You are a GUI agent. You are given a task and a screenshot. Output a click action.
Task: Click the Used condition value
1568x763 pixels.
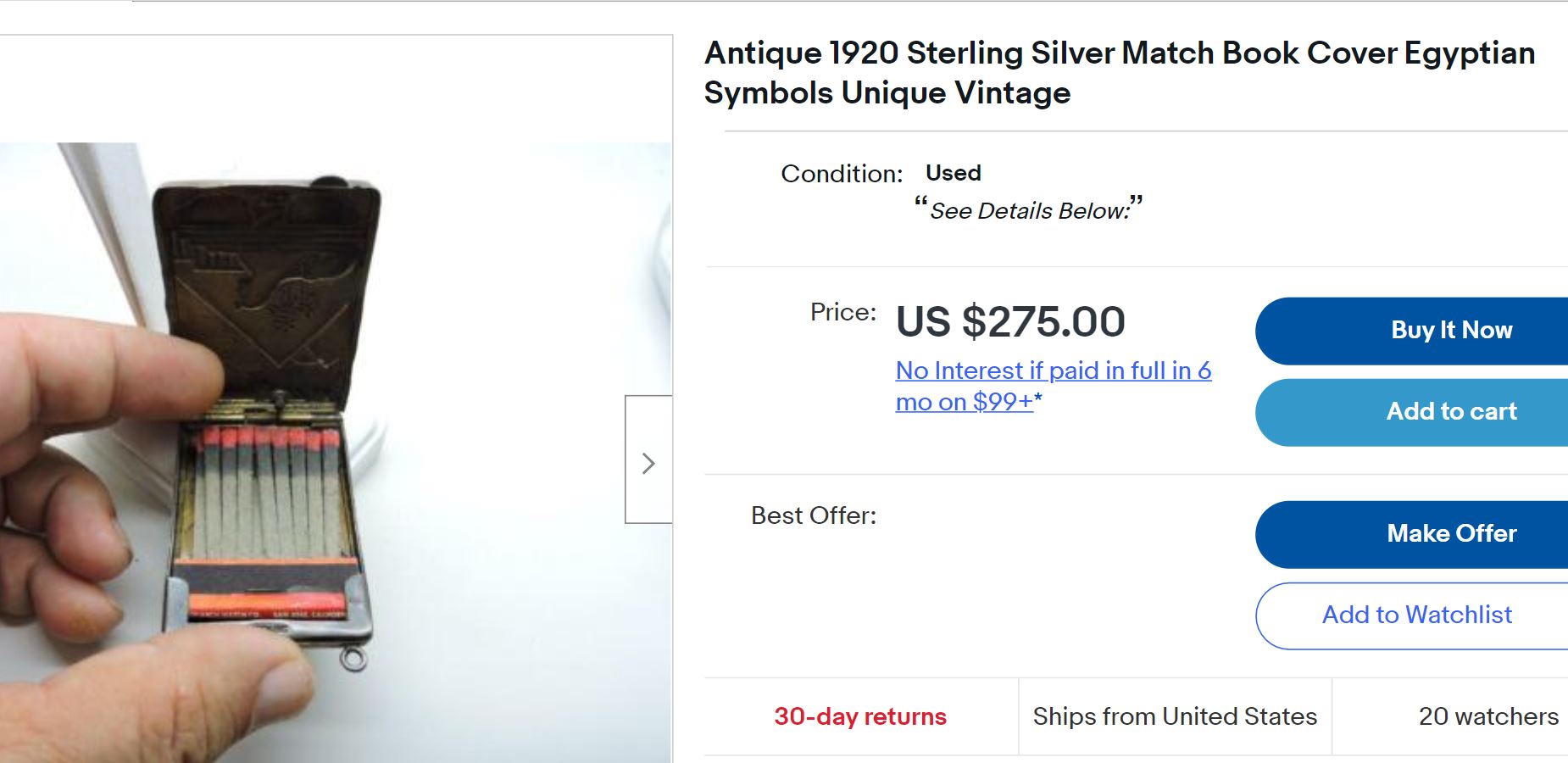pyautogui.click(x=953, y=173)
